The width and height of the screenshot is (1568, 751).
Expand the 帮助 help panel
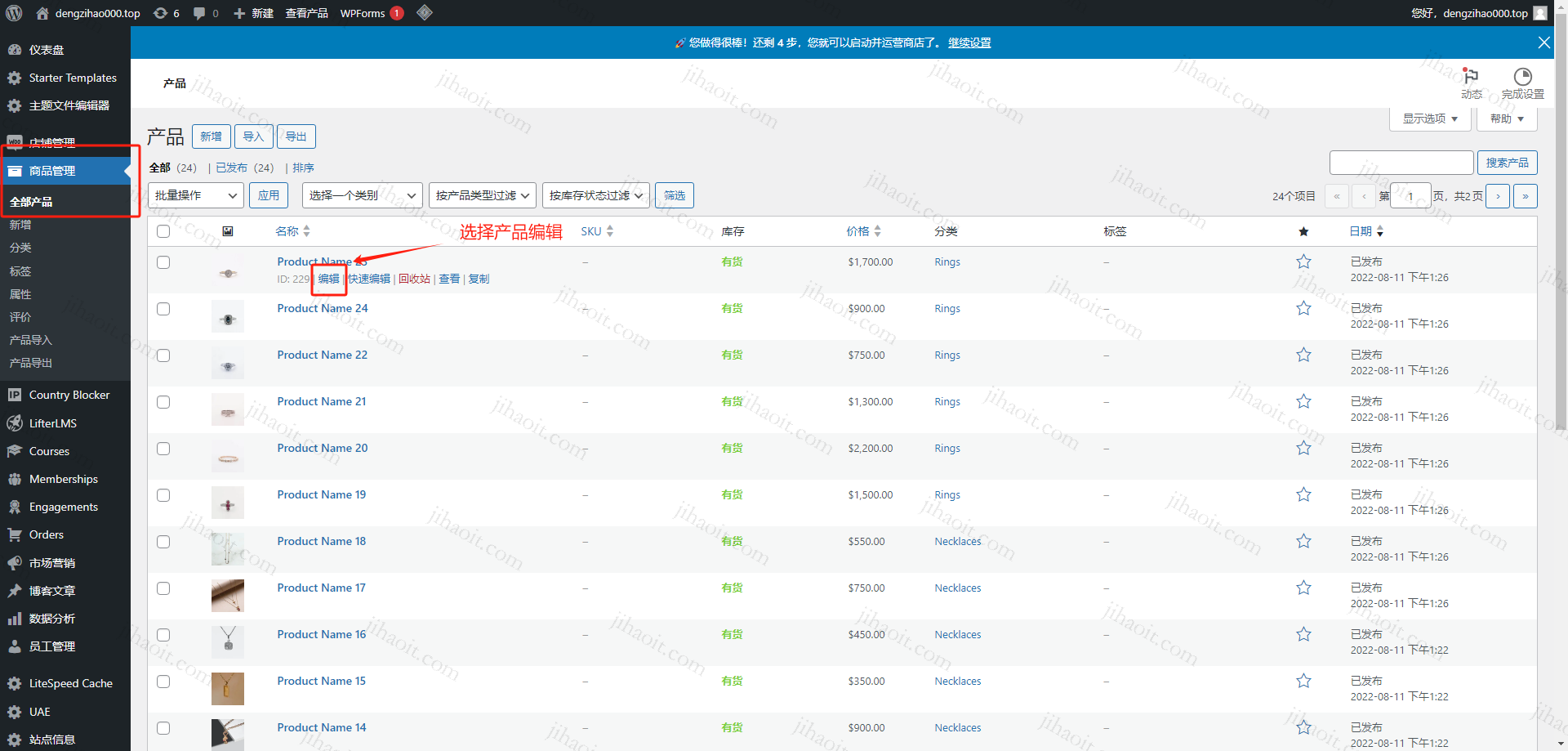[x=1507, y=118]
